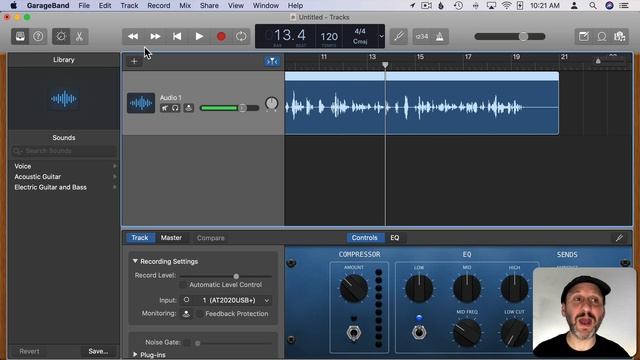This screenshot has width=640, height=360.
Task: Flip the EQ on/off switch
Action: pyautogui.click(x=419, y=333)
